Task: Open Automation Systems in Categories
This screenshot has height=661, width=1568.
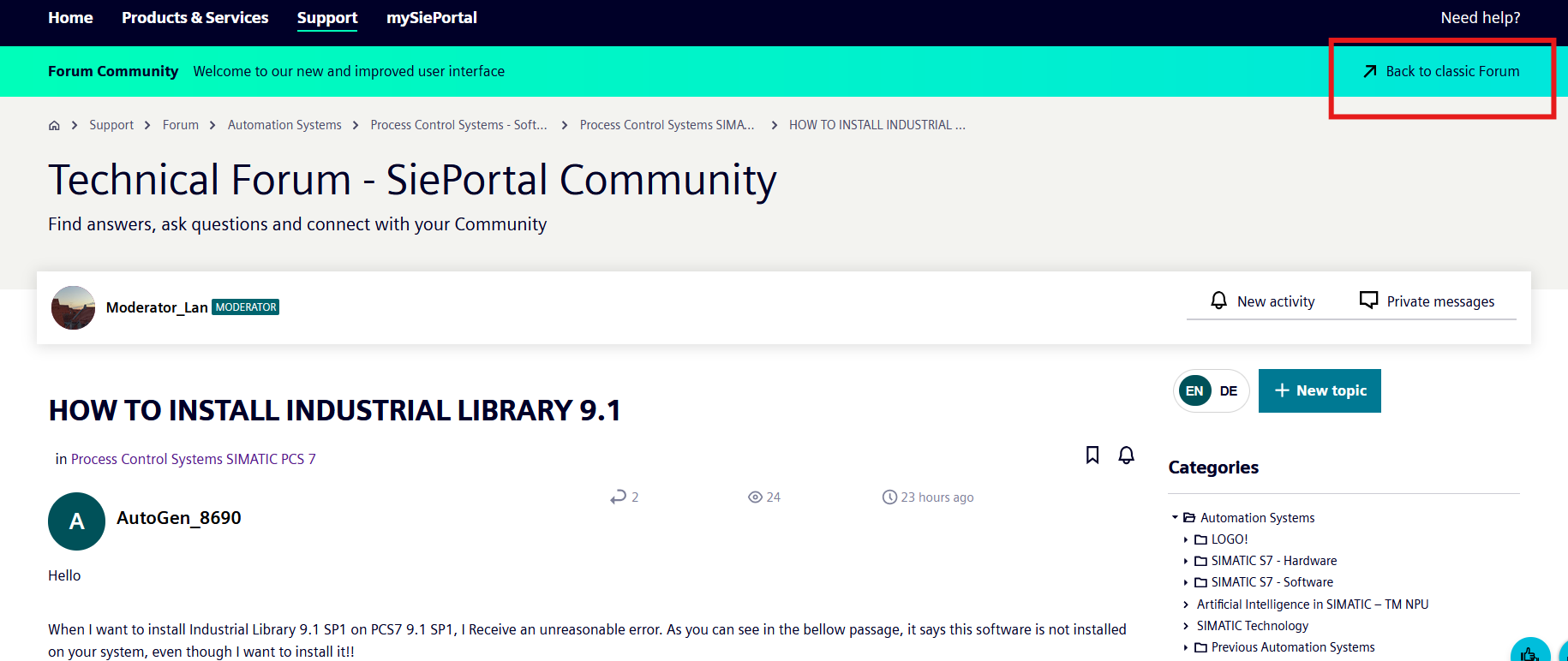Action: [x=1257, y=518]
